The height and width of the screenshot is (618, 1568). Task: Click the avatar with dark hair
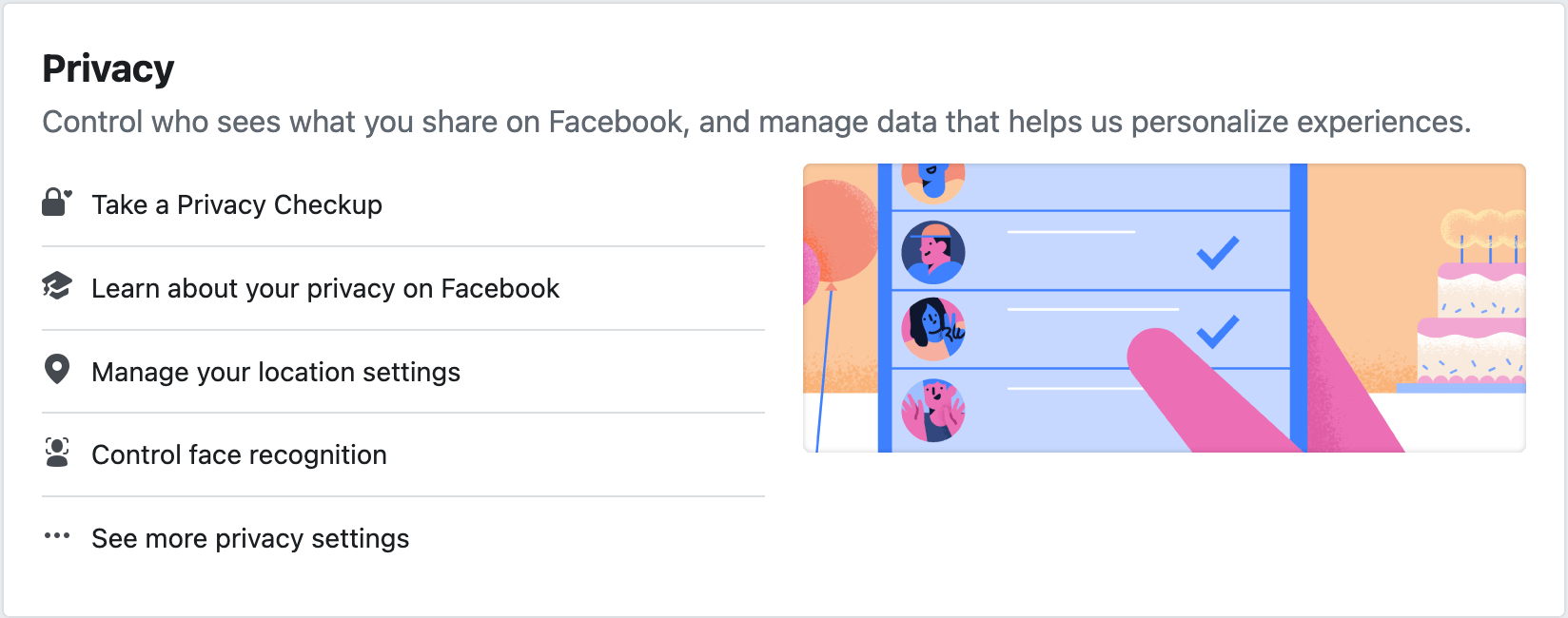[933, 329]
